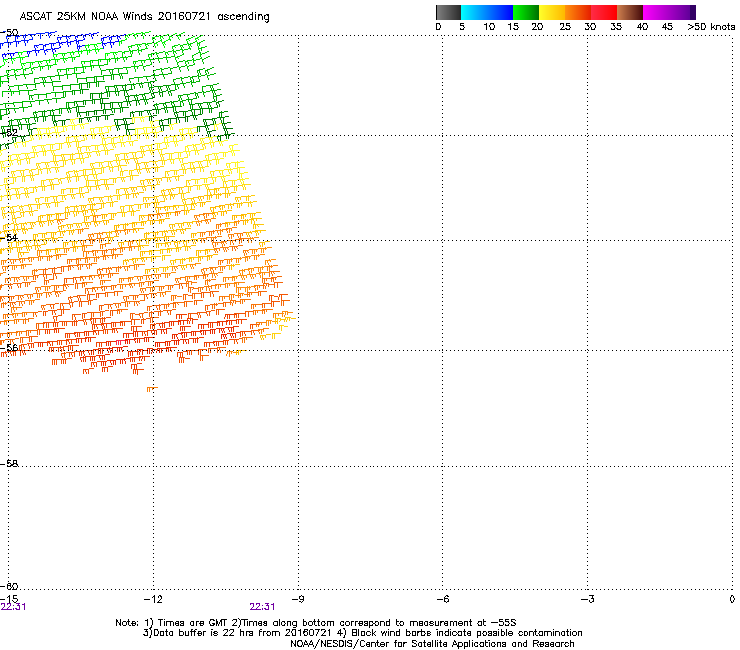The width and height of the screenshot is (740, 650).
Task: Select the red 30-35 knots color bar segment
Action: pos(604,12)
